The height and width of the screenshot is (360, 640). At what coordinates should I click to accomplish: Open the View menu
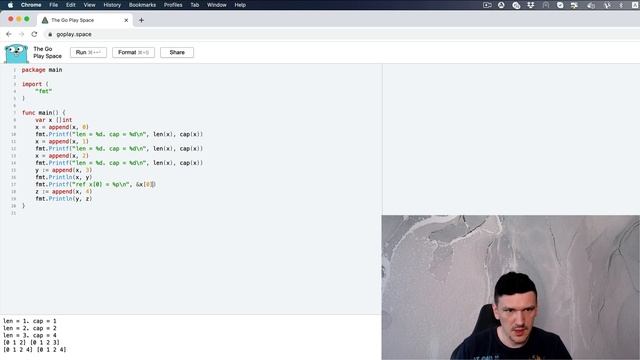tap(89, 5)
